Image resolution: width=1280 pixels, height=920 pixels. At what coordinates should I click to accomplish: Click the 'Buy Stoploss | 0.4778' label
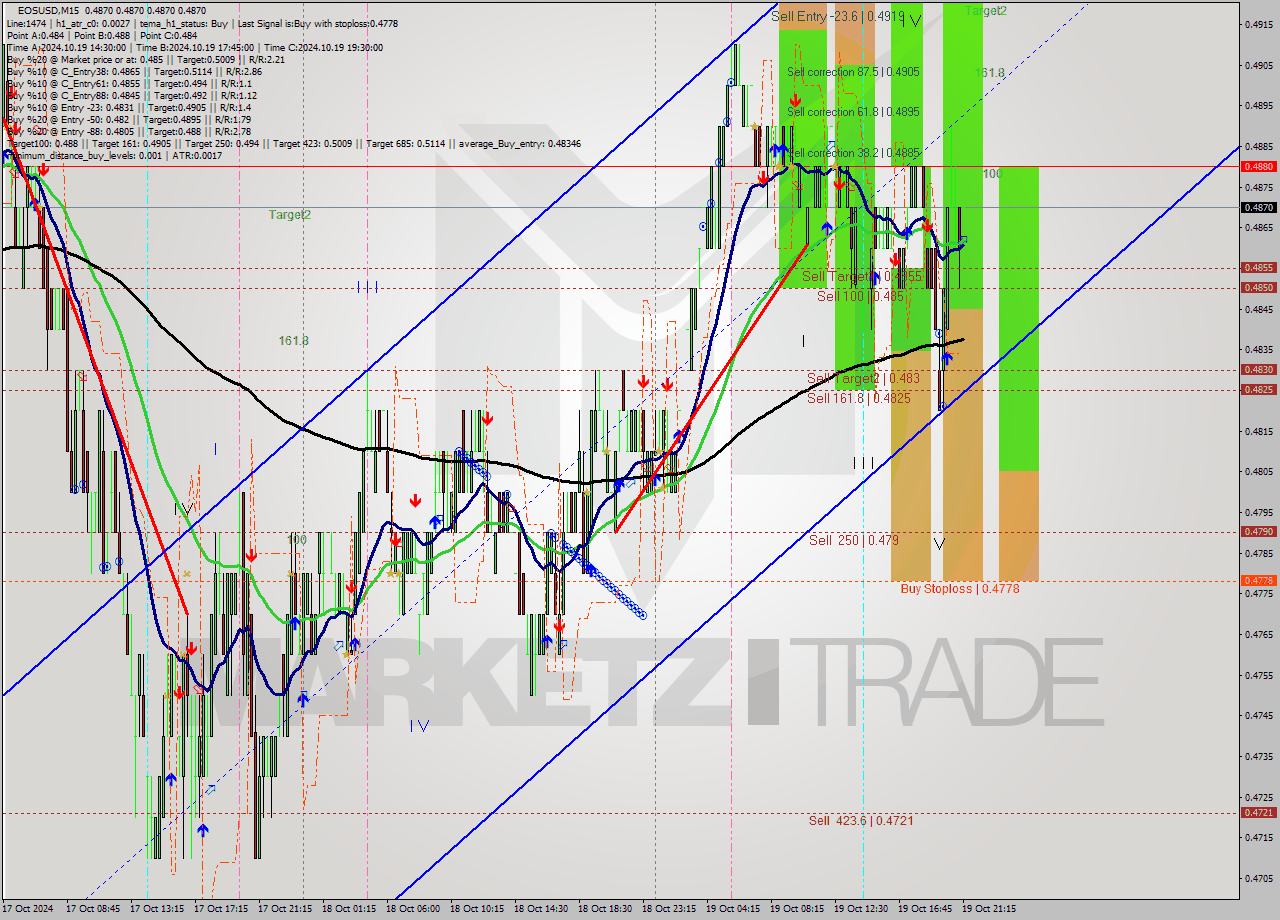959,589
